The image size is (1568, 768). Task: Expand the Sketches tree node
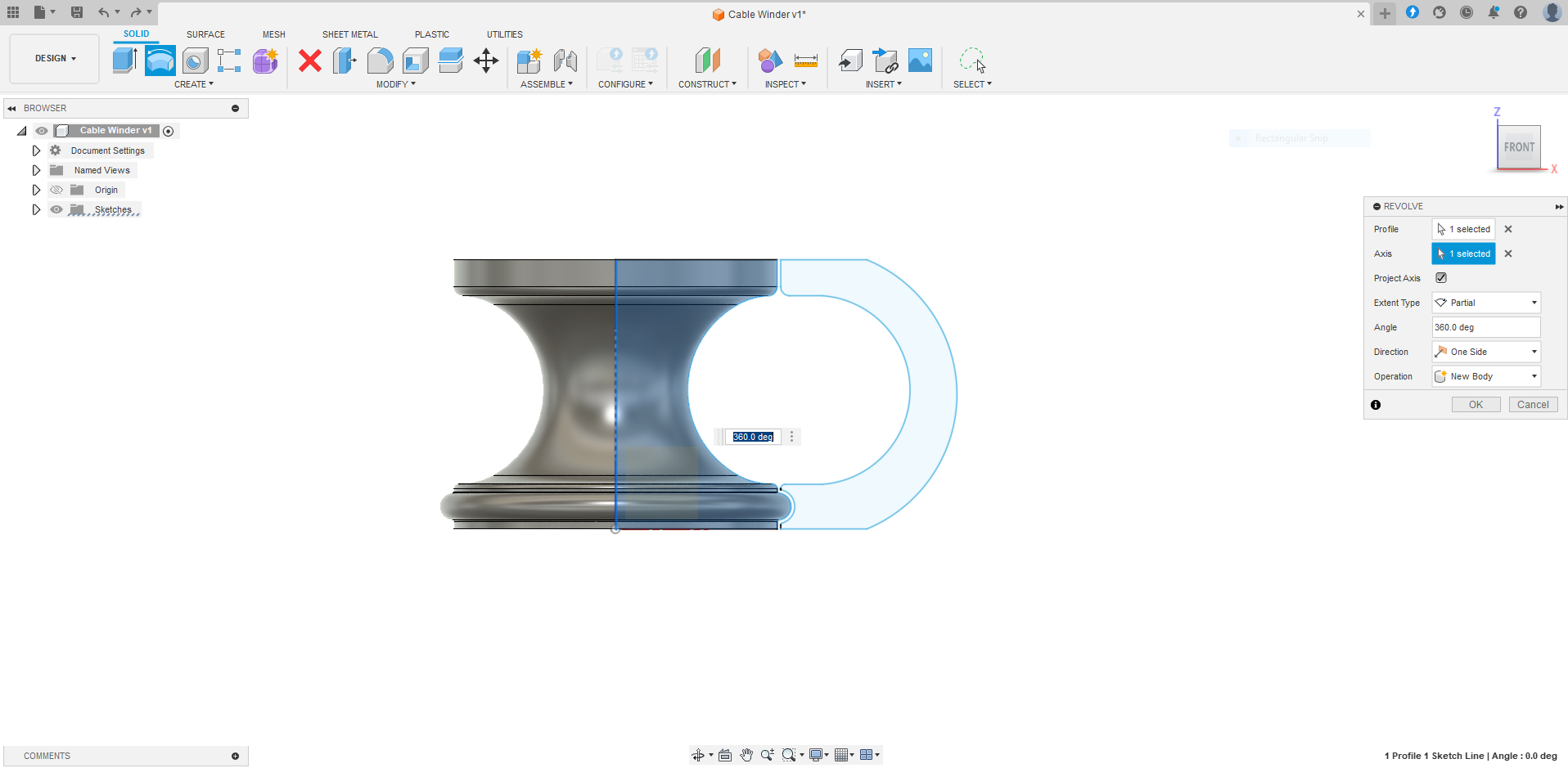pos(36,209)
